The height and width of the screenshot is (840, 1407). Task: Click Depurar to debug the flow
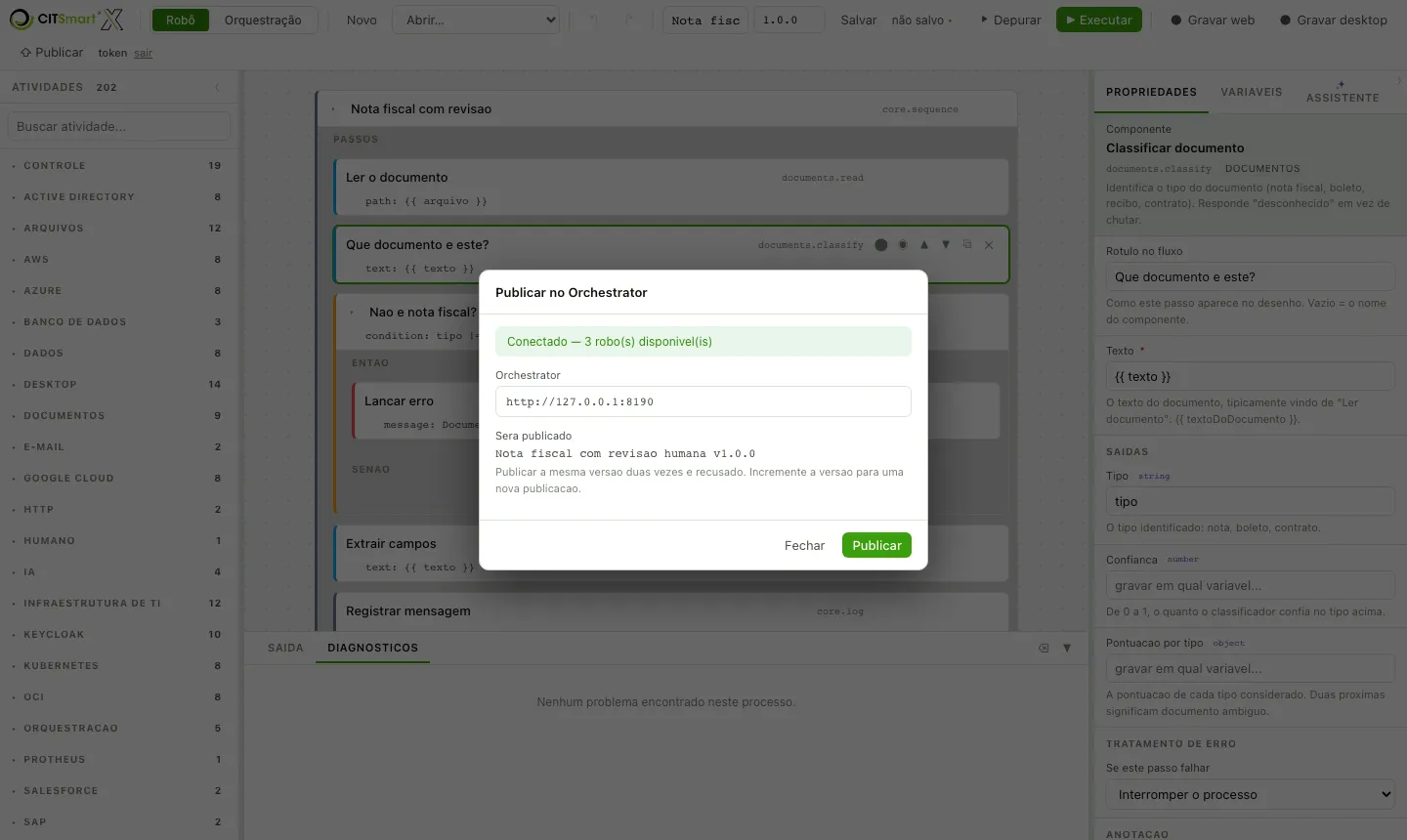pos(1010,20)
